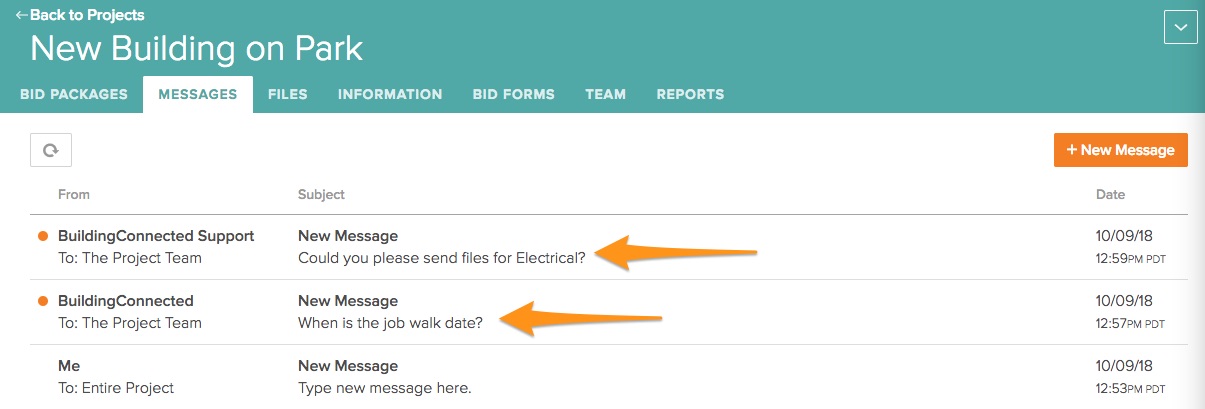
Task: Create a new message
Action: (1120, 150)
